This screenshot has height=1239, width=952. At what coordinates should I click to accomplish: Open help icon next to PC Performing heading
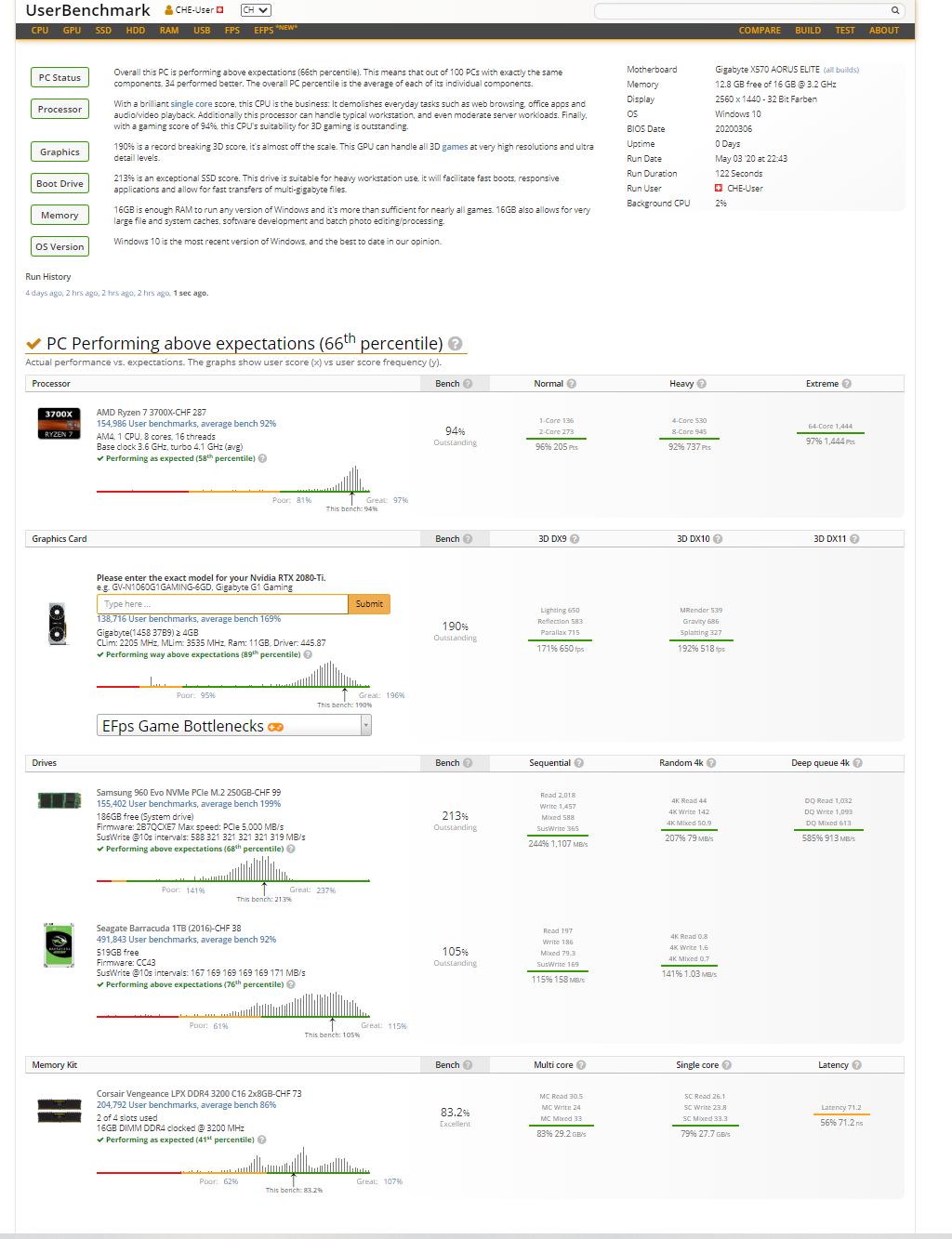[x=455, y=343]
